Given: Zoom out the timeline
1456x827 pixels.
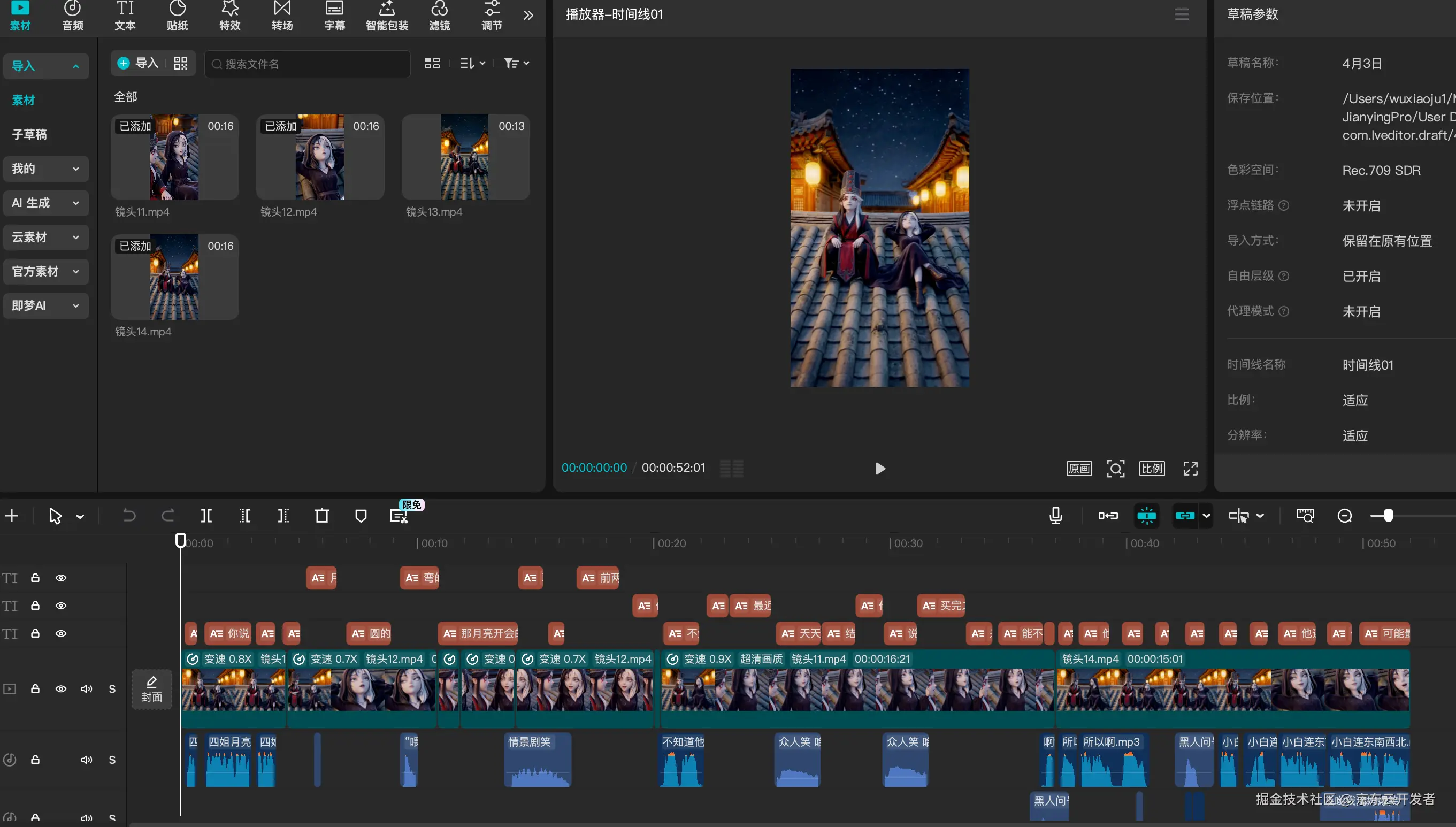Looking at the screenshot, I should pos(1344,516).
